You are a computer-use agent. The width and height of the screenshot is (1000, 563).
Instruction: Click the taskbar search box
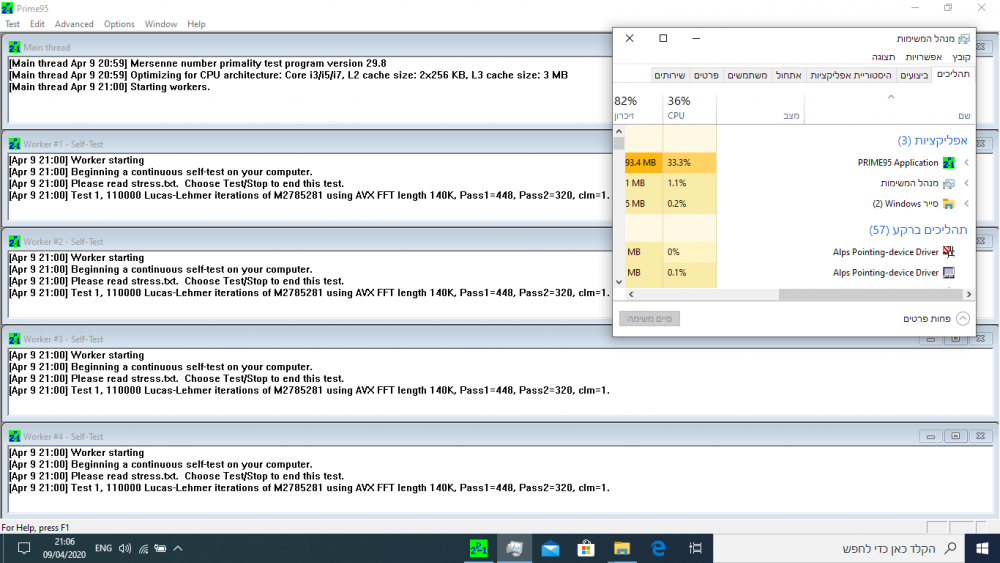pyautogui.click(x=839, y=548)
